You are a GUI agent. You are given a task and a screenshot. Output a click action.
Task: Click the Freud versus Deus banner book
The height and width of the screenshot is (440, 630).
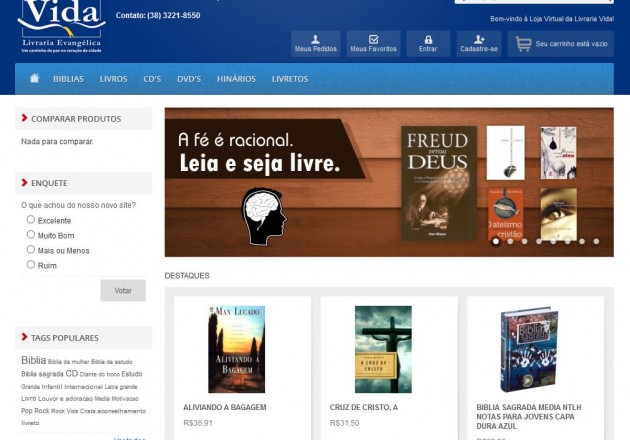pos(439,183)
